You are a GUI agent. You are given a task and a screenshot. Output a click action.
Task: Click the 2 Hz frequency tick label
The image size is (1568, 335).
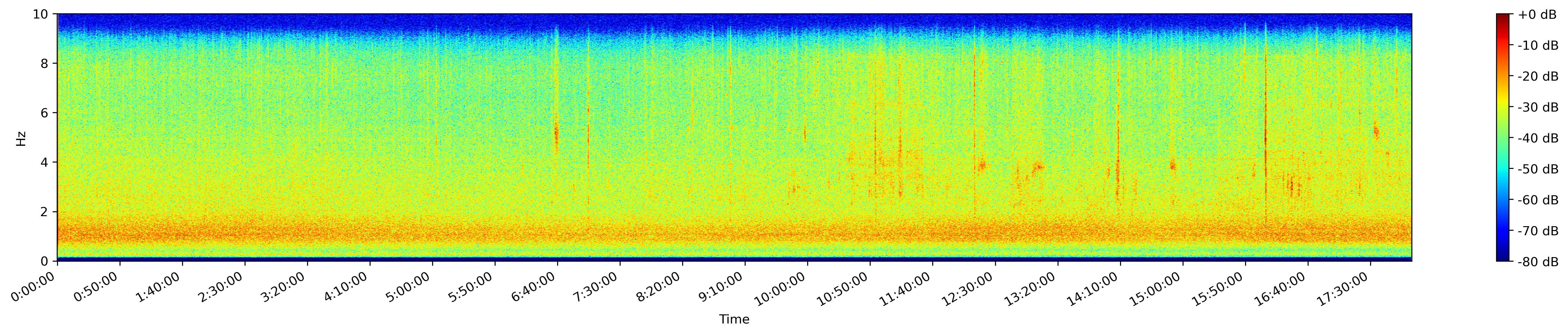45,212
